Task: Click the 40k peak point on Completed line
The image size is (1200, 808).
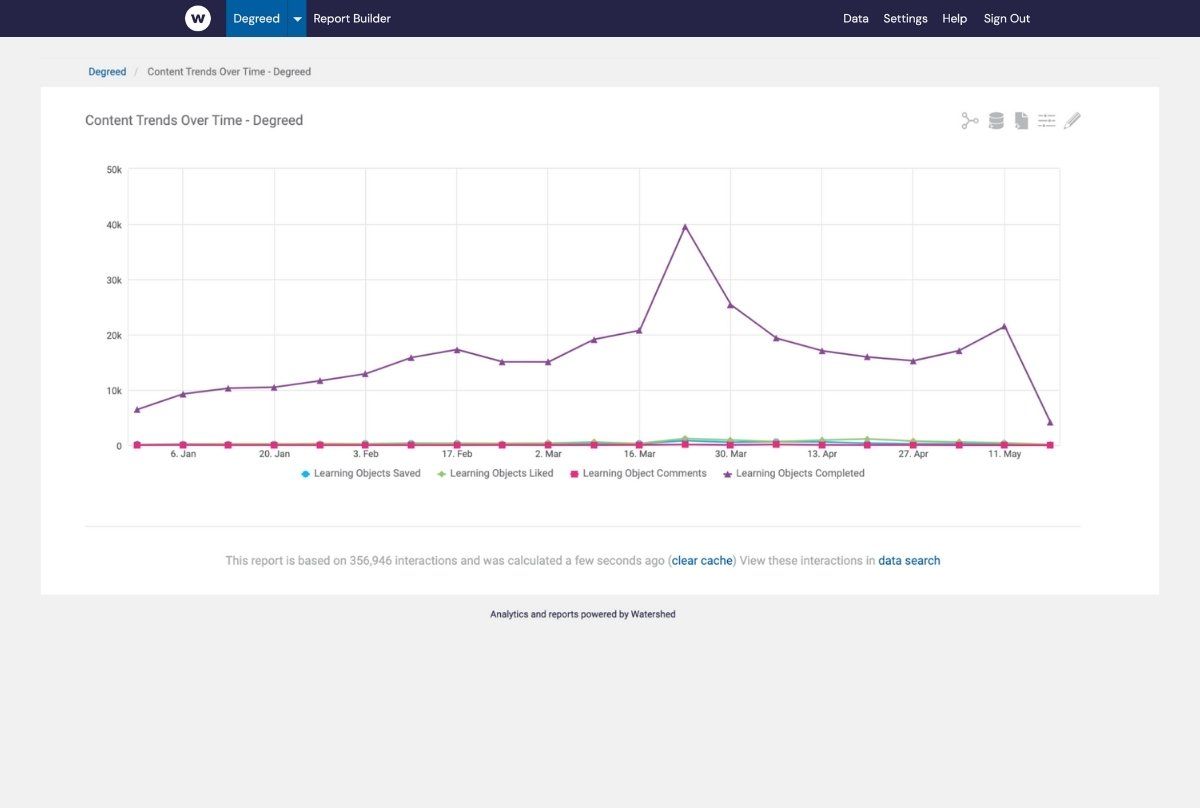Action: [x=685, y=227]
